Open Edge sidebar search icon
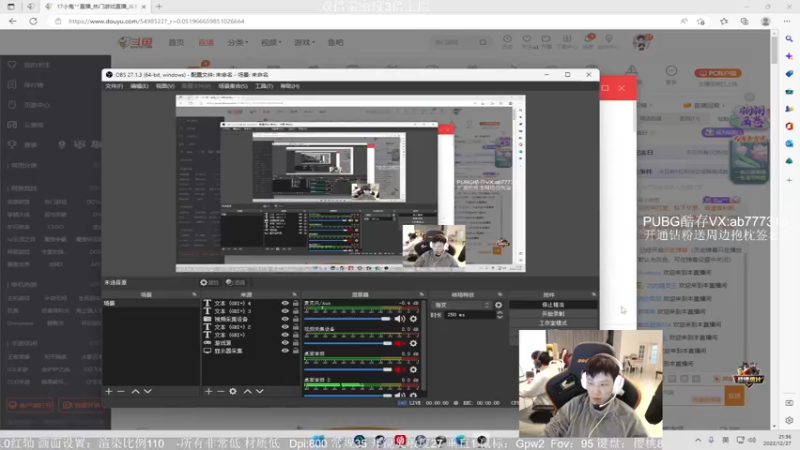 click(x=789, y=39)
